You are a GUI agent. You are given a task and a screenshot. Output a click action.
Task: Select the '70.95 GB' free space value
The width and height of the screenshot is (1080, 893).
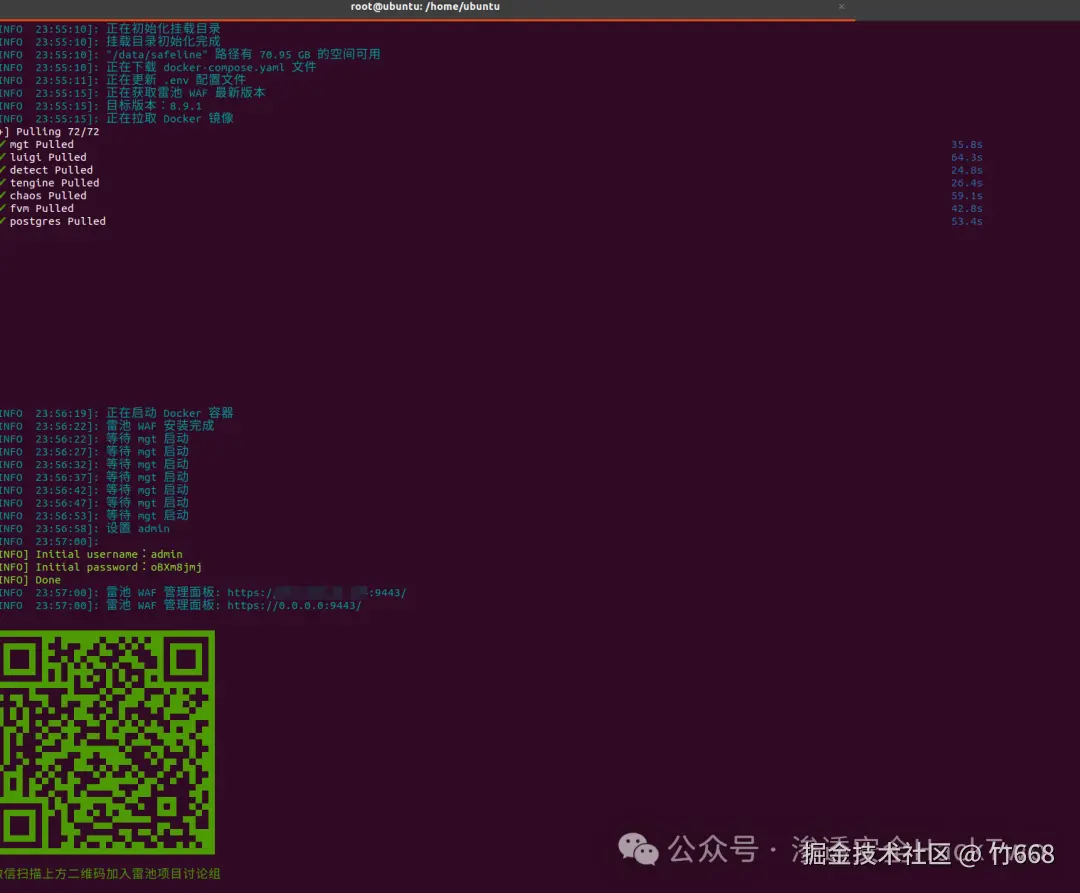pos(284,54)
